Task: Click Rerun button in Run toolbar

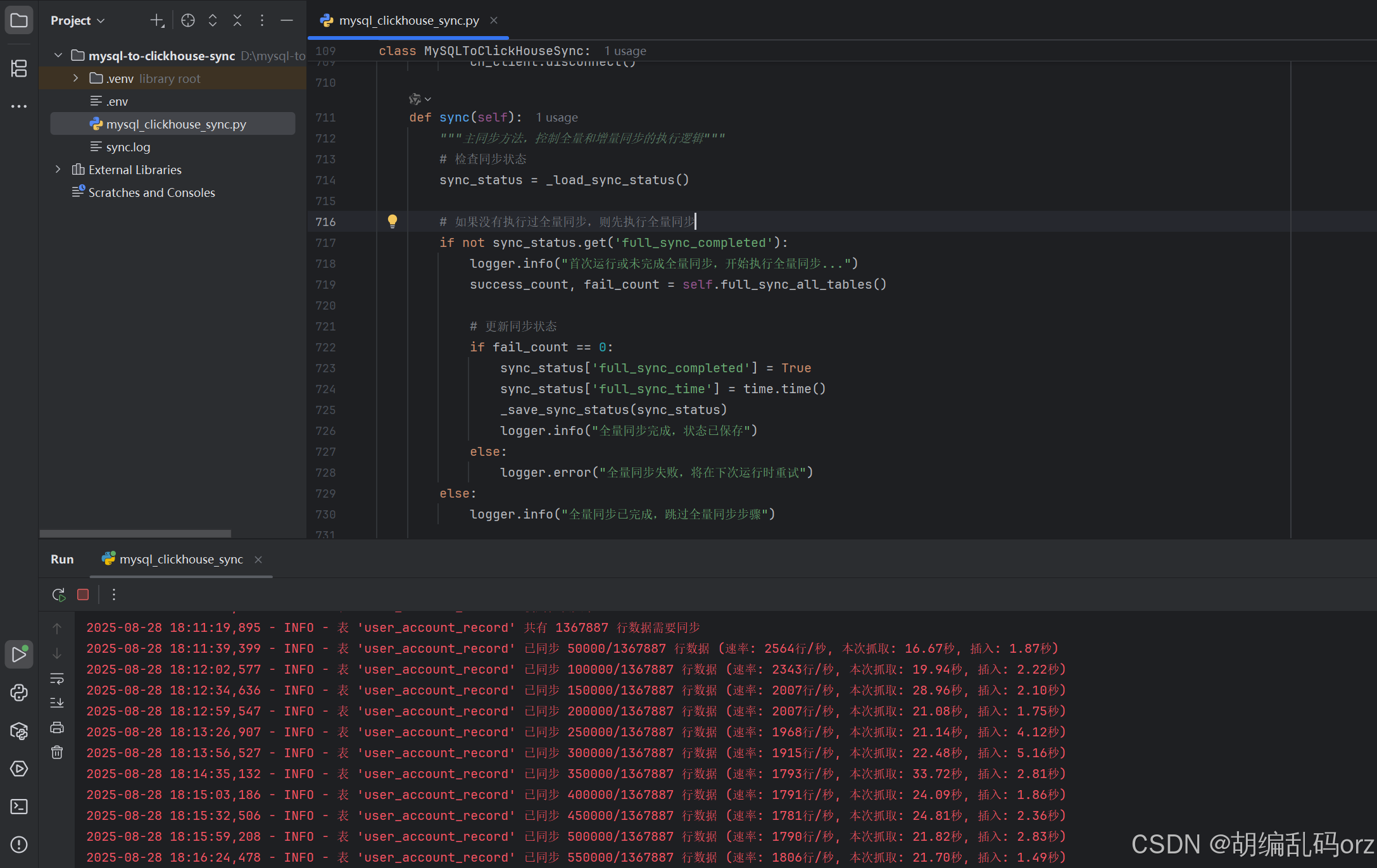Action: [58, 594]
